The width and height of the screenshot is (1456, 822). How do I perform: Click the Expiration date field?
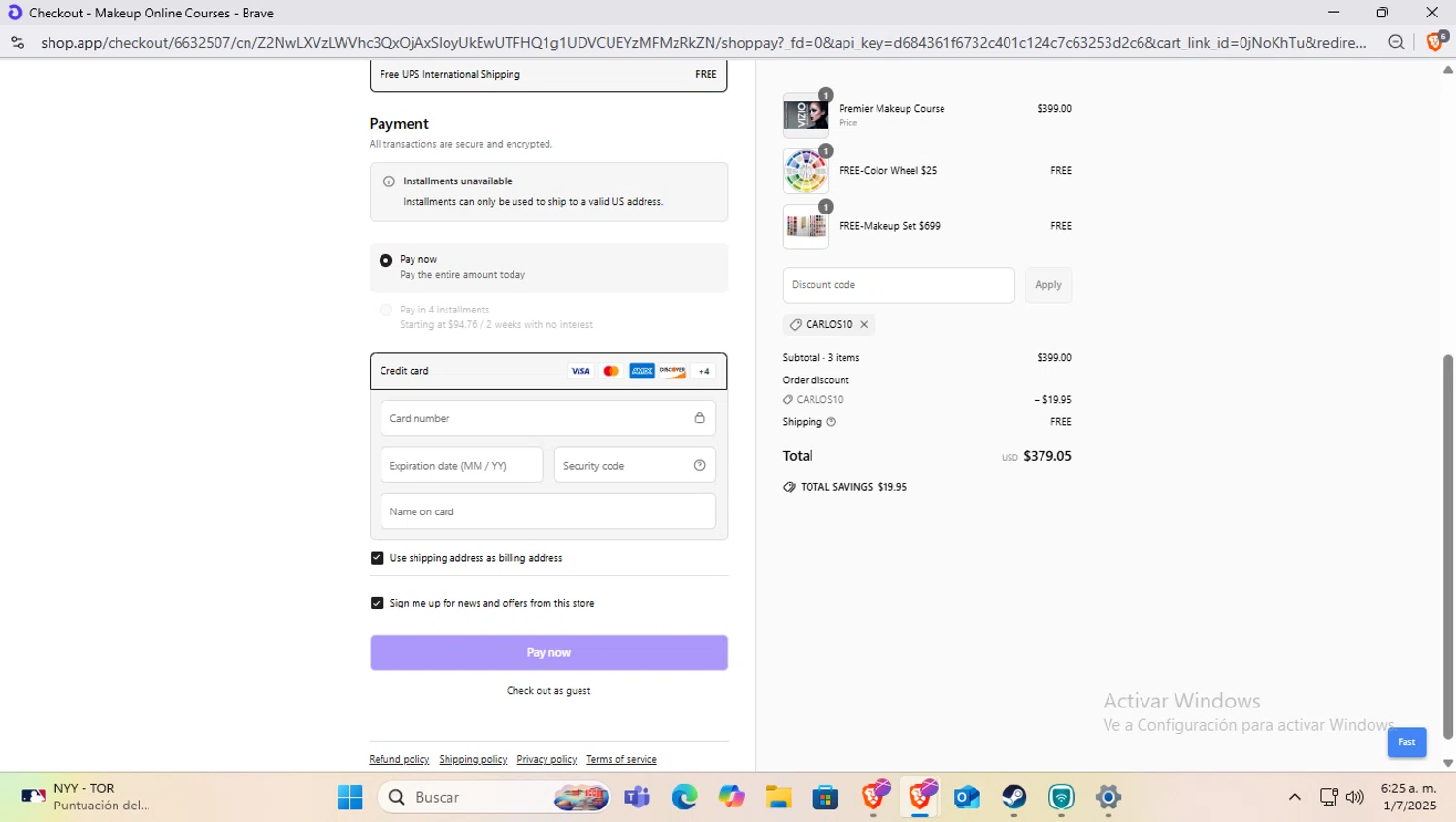point(461,465)
